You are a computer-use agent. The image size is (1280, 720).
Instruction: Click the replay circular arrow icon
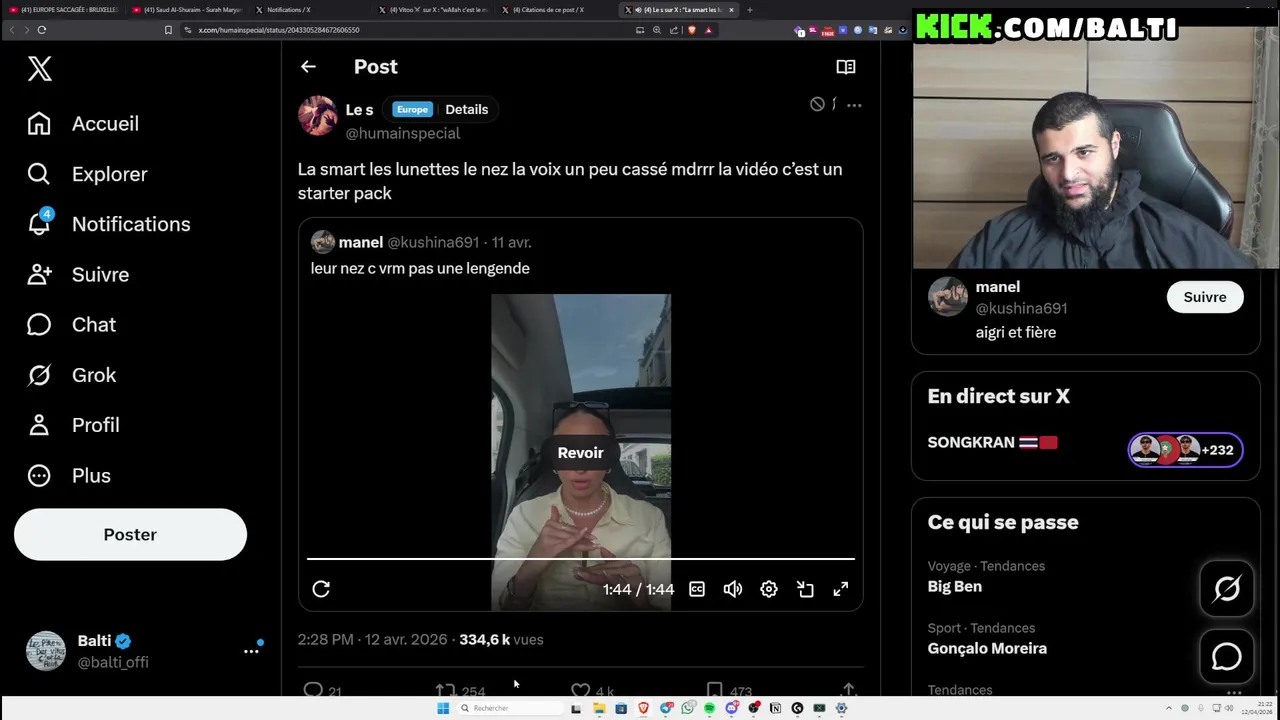tap(321, 589)
